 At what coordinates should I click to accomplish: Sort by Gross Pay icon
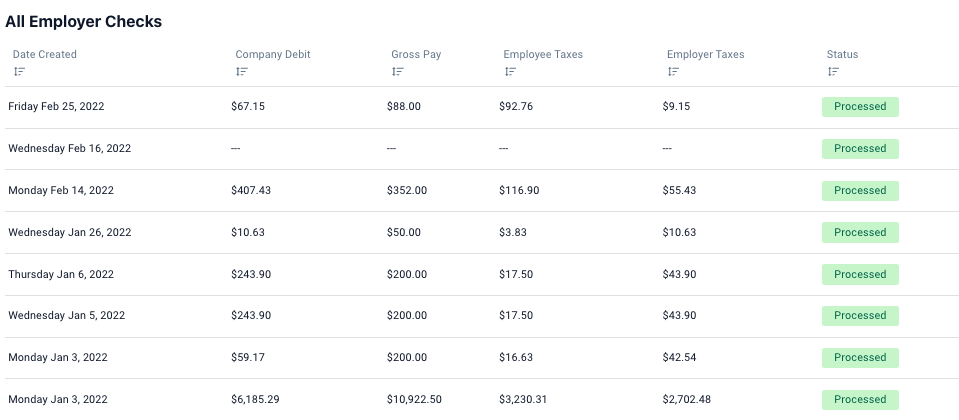coord(398,72)
